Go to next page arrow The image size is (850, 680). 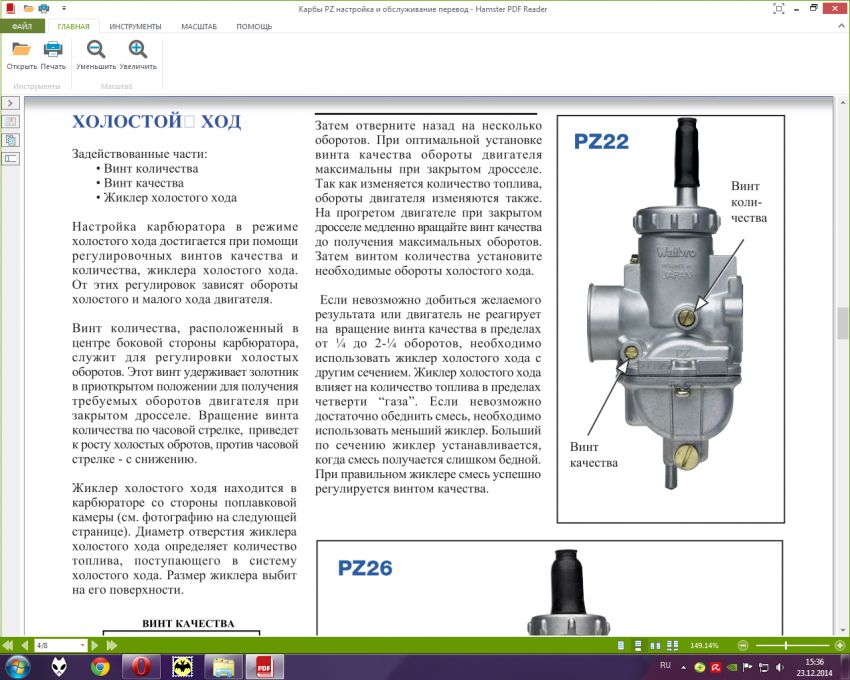coord(95,645)
